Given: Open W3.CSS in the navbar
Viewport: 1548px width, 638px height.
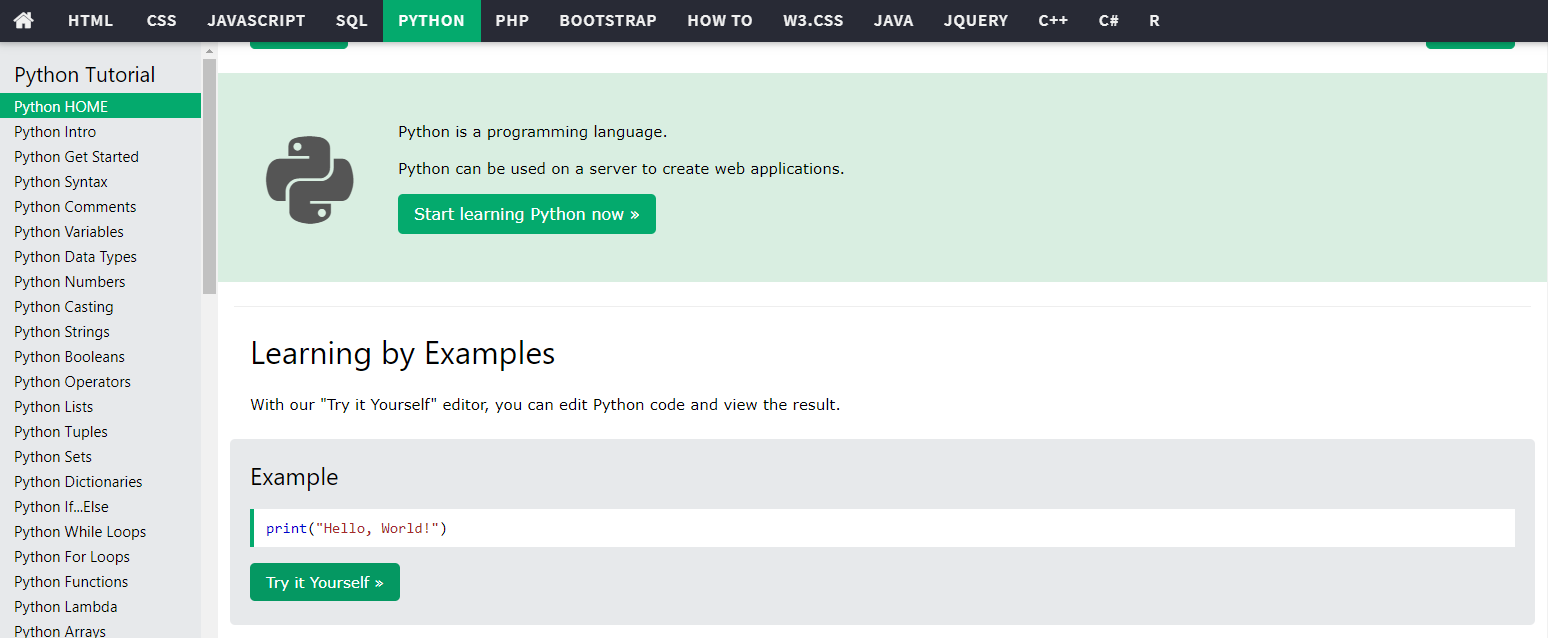Looking at the screenshot, I should click(x=813, y=20).
